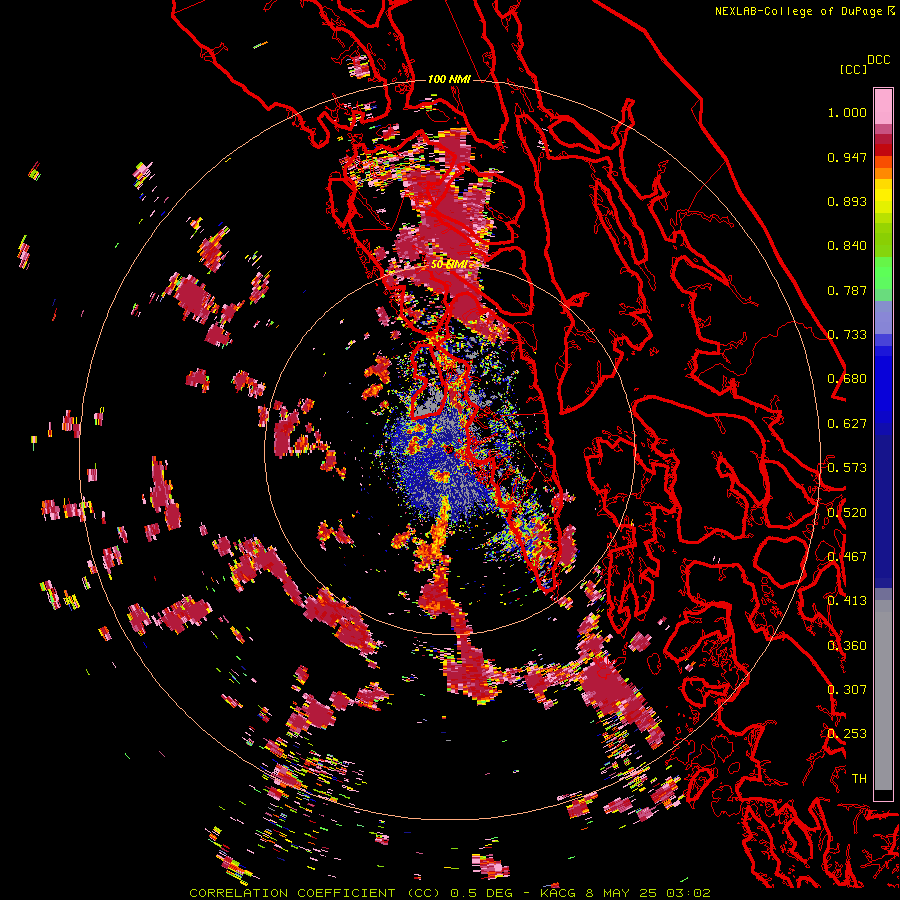Screen dimensions: 900x900
Task: Click the 0.893 value on the color scale
Action: [847, 201]
